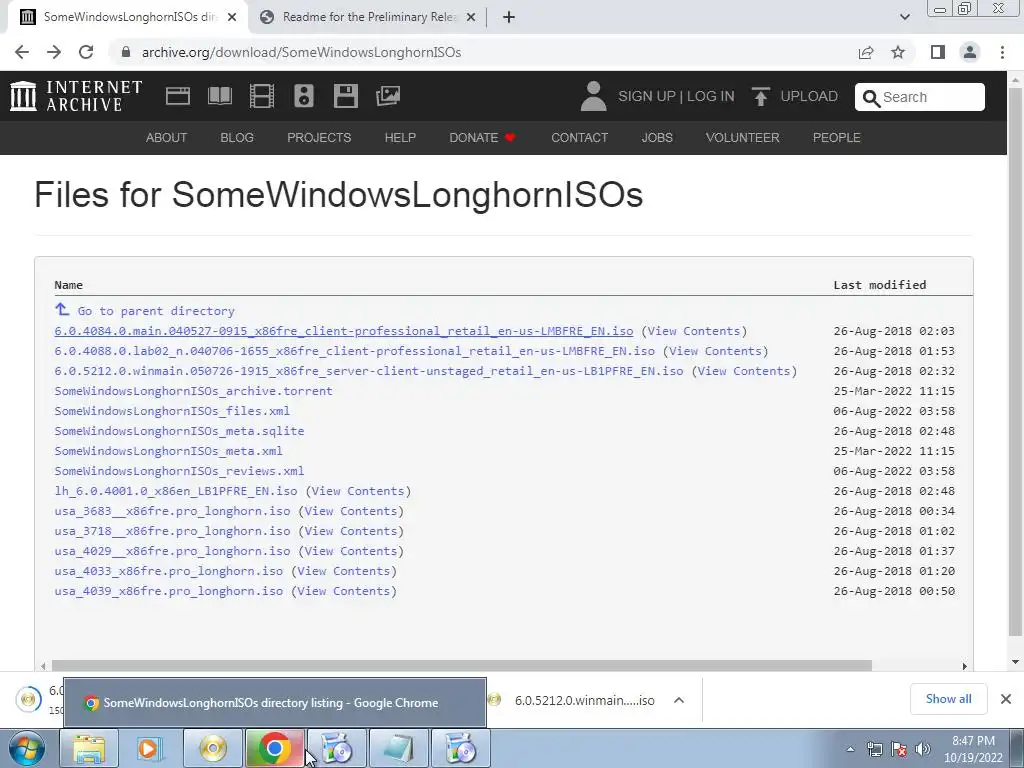1024x768 pixels.
Task: Reload the page
Action: (86, 52)
